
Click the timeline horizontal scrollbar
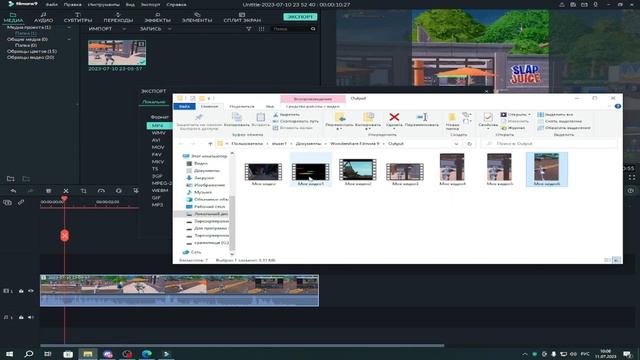[x=242, y=345]
